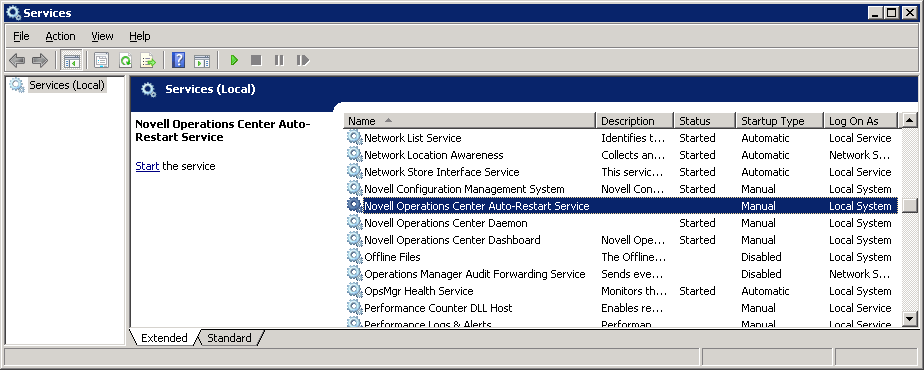Switch to the Extended tab
The height and width of the screenshot is (370, 924).
164,338
